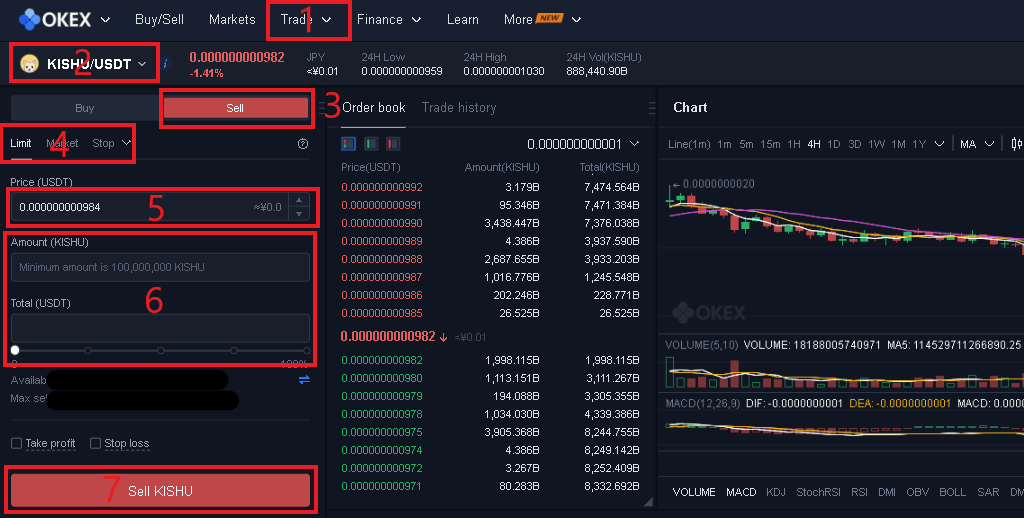Expand the OKEX logo dropdown arrow
The height and width of the screenshot is (518, 1024).
click(105, 20)
